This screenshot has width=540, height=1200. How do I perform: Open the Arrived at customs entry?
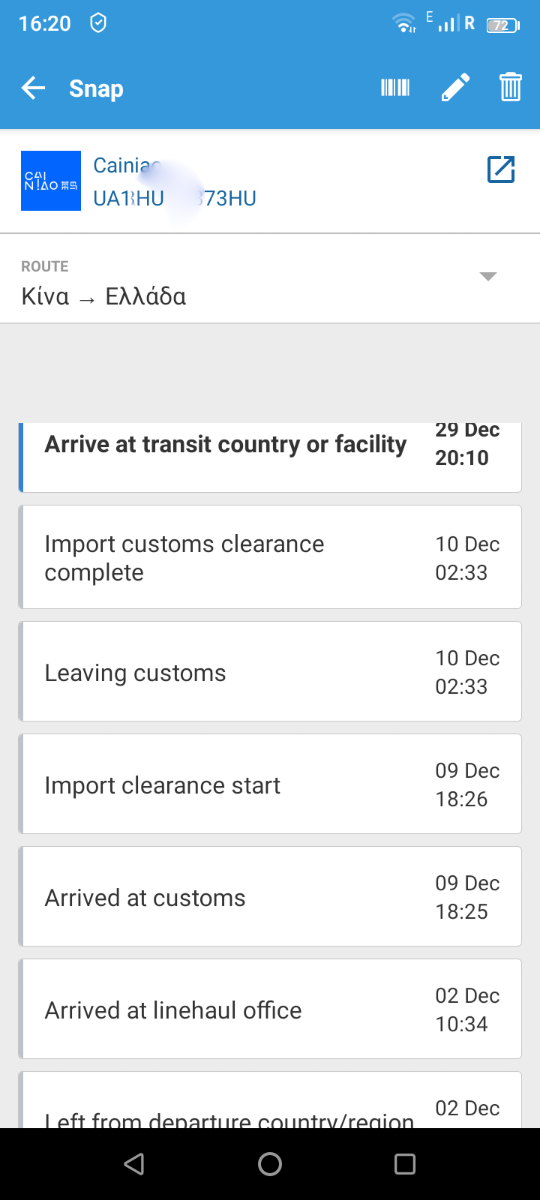(270, 897)
